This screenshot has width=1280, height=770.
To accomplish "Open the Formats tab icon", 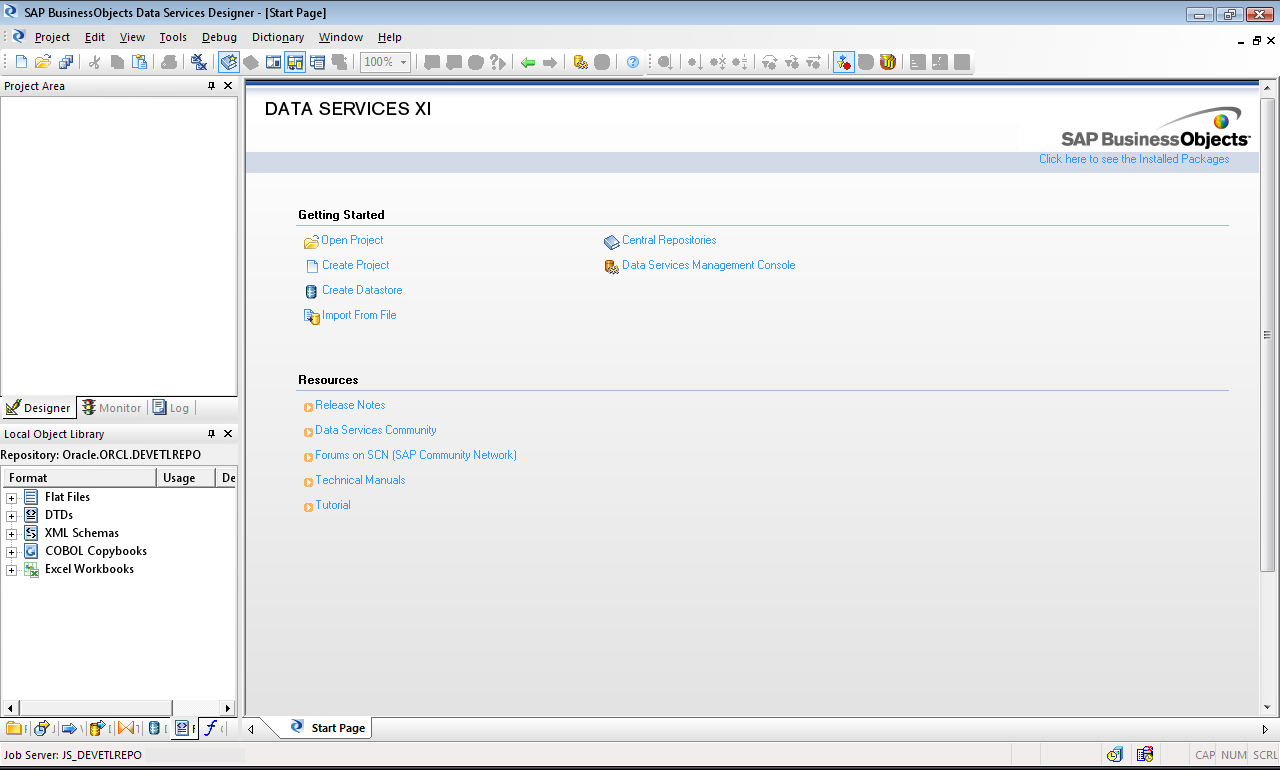I will (x=184, y=728).
